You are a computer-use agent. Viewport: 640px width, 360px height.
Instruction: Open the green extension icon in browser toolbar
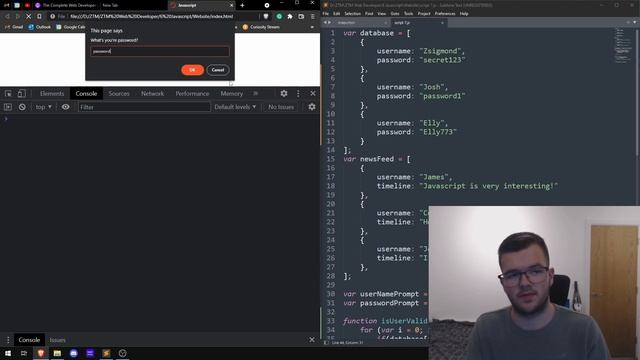[279, 16]
